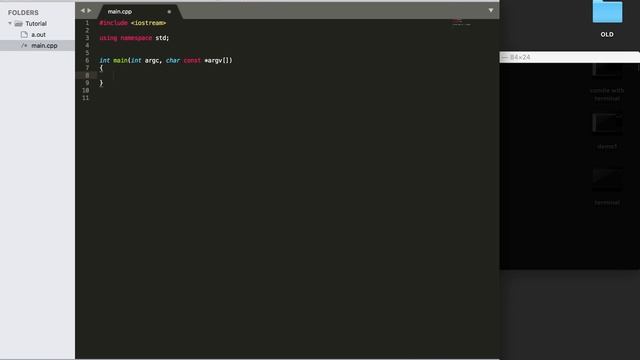Click 'namespace' keyword on line 3
The image size is (640, 360).
coord(136,38)
